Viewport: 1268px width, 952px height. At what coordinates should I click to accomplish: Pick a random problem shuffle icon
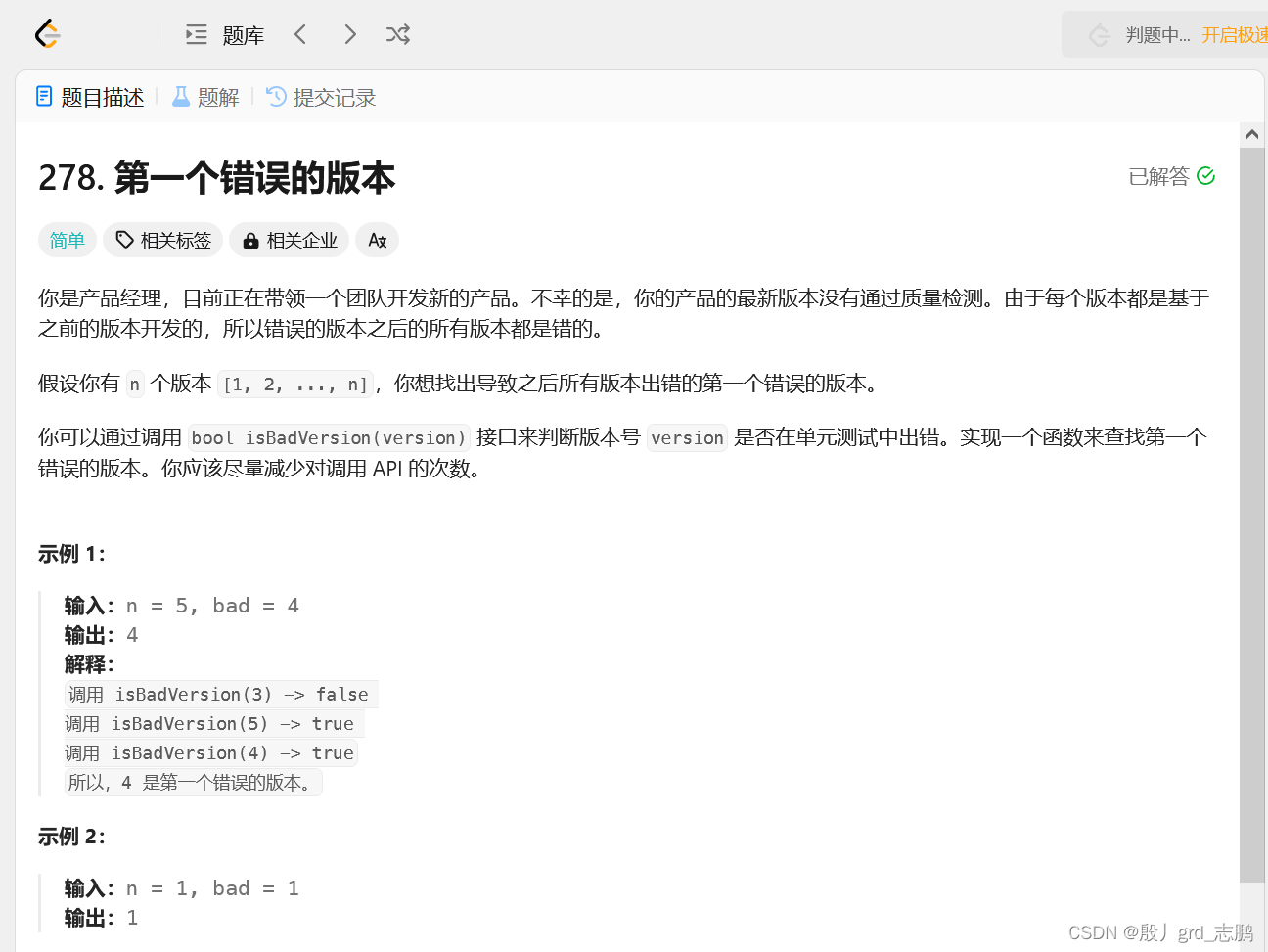[x=397, y=34]
